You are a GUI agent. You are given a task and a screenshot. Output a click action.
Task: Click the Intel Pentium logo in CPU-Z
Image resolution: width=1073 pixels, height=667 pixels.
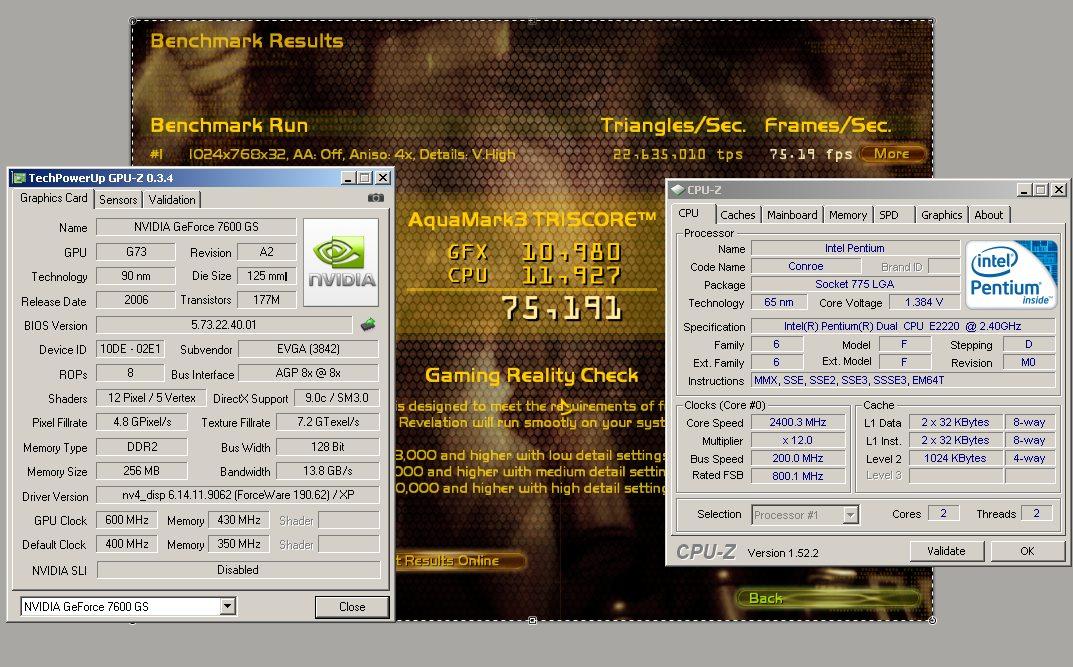point(1011,274)
